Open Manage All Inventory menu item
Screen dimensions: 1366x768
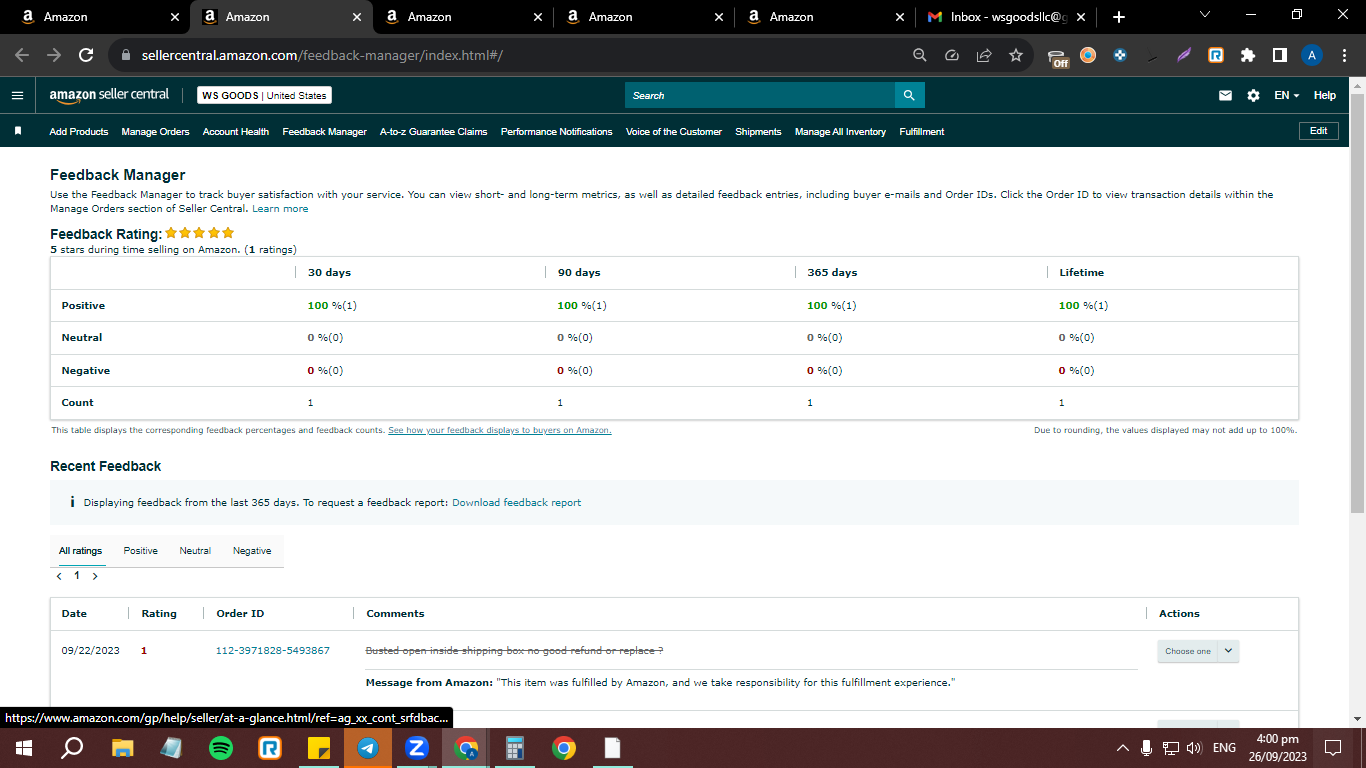[840, 132]
